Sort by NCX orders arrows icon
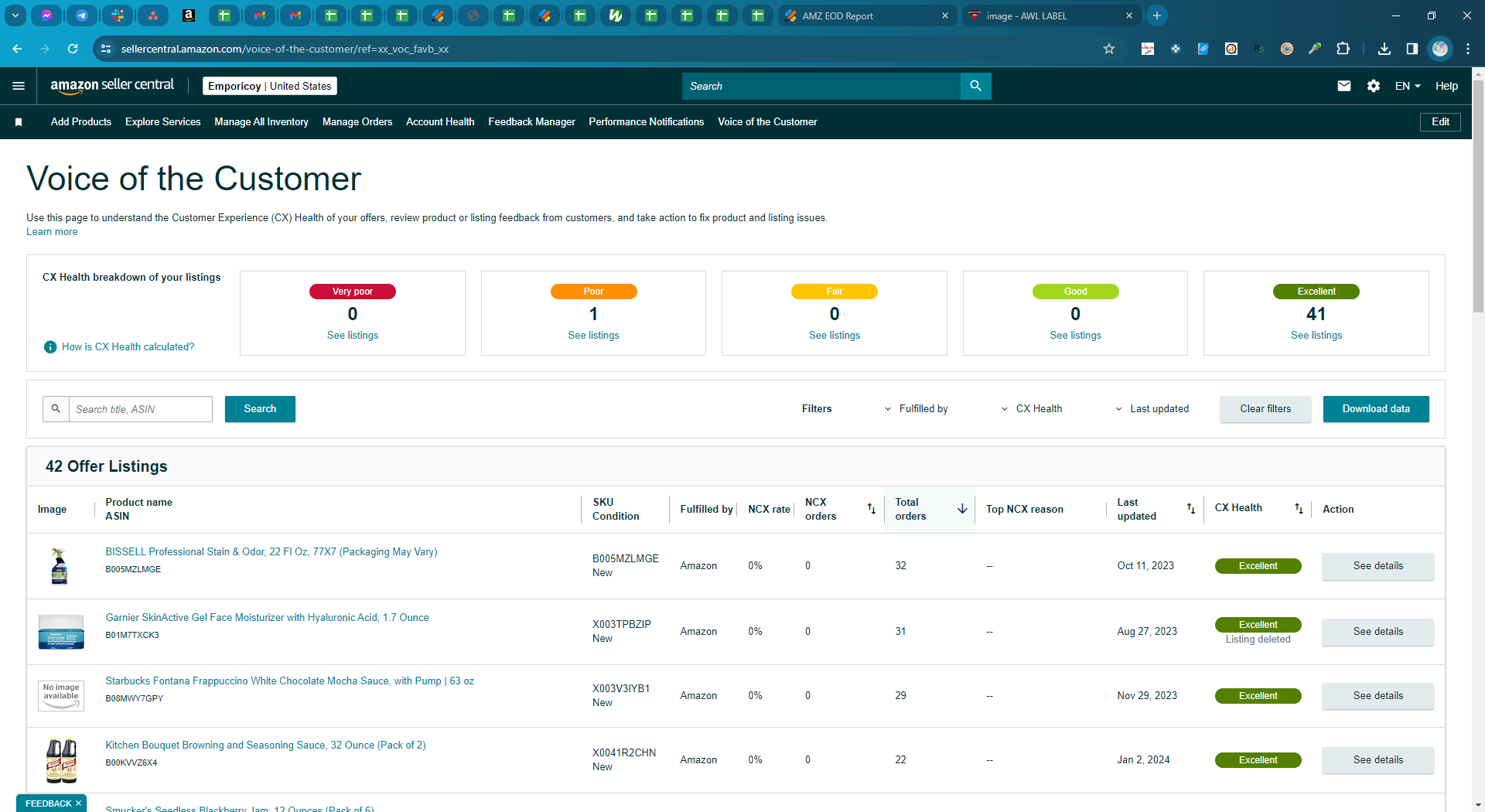Viewport: 1485px width, 812px height. point(872,509)
